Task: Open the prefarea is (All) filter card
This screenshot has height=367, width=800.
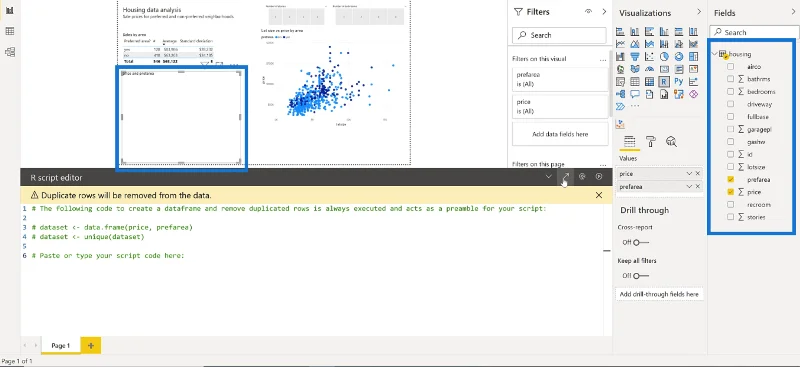Action: pos(560,80)
